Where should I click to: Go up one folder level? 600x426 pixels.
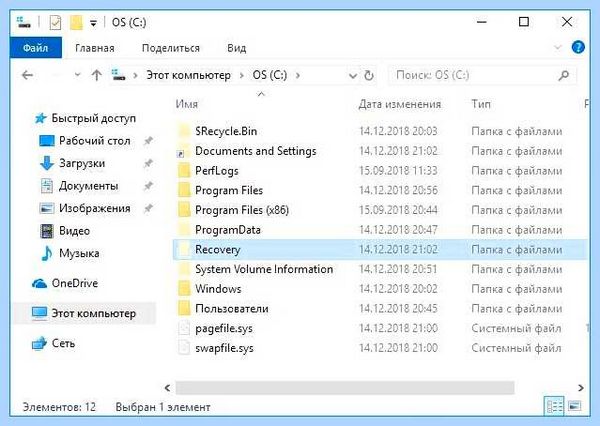(97, 75)
